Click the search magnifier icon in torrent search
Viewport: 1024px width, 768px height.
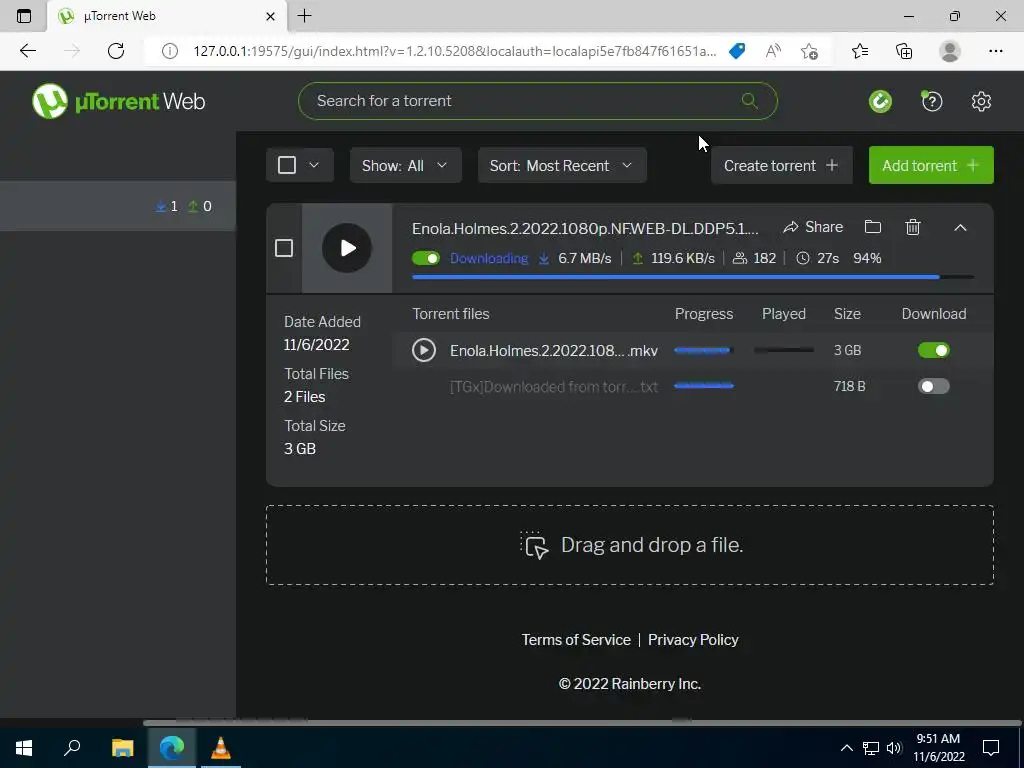(750, 101)
